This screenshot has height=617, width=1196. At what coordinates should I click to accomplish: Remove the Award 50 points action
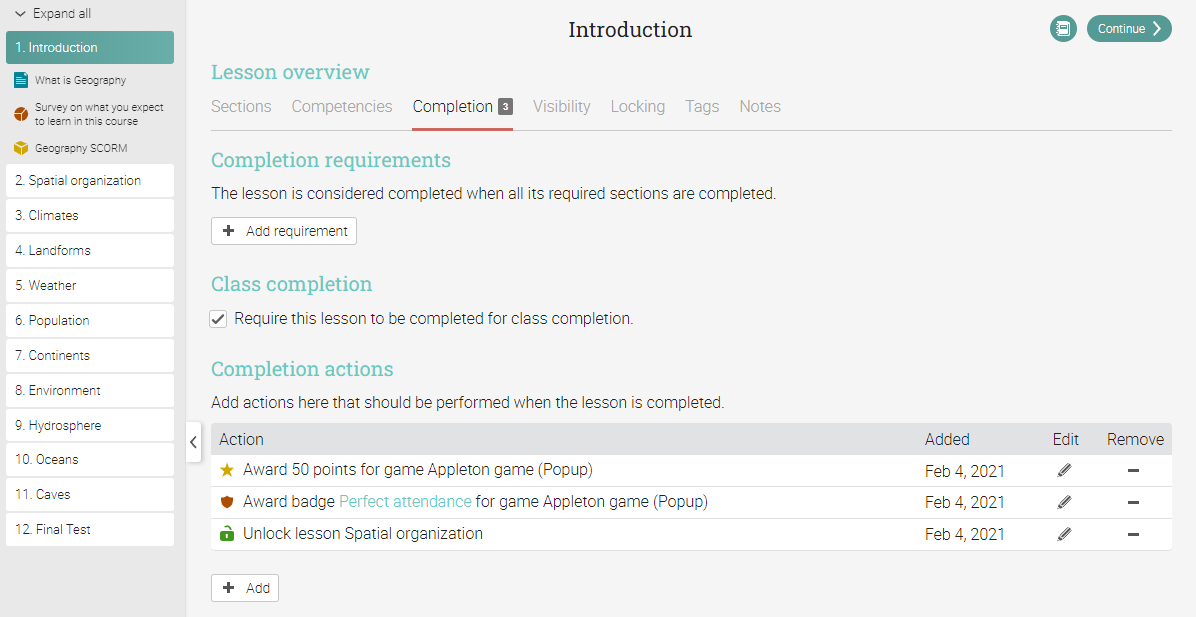(1133, 470)
